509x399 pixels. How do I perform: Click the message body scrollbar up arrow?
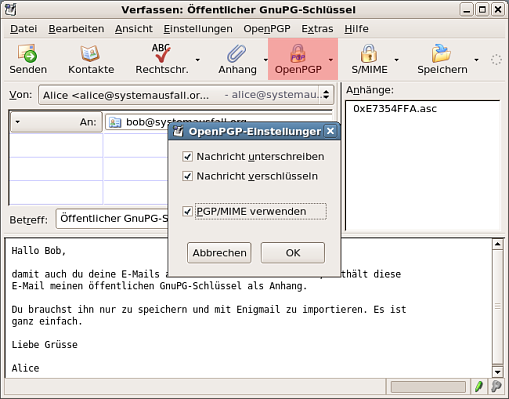498,244
